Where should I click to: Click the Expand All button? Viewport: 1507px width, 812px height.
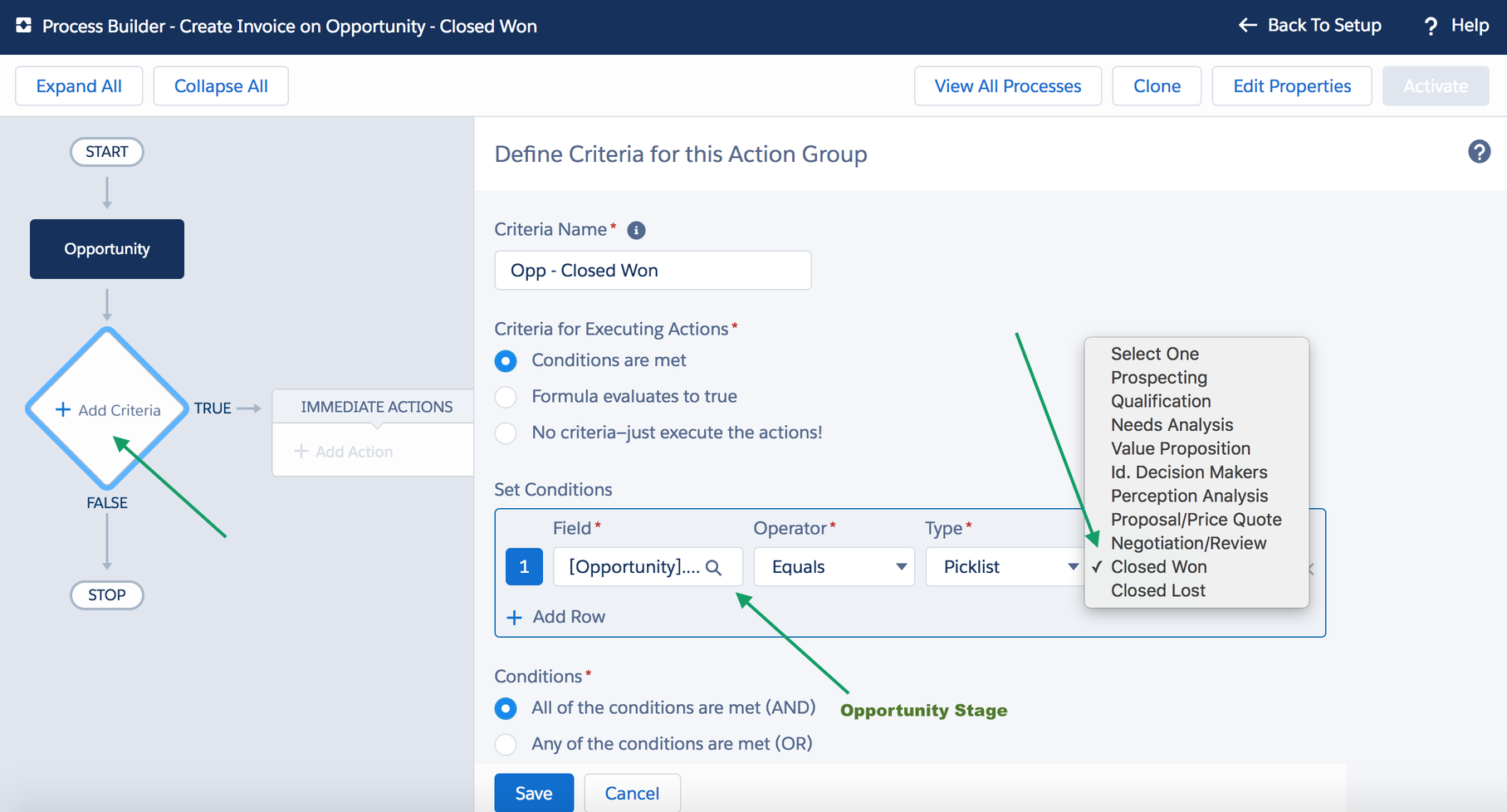point(79,86)
